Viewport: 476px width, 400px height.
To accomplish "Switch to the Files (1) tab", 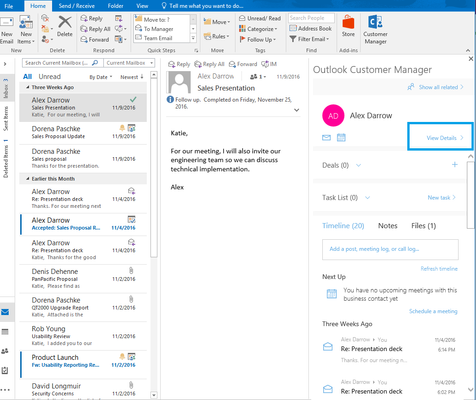I will coord(424,226).
